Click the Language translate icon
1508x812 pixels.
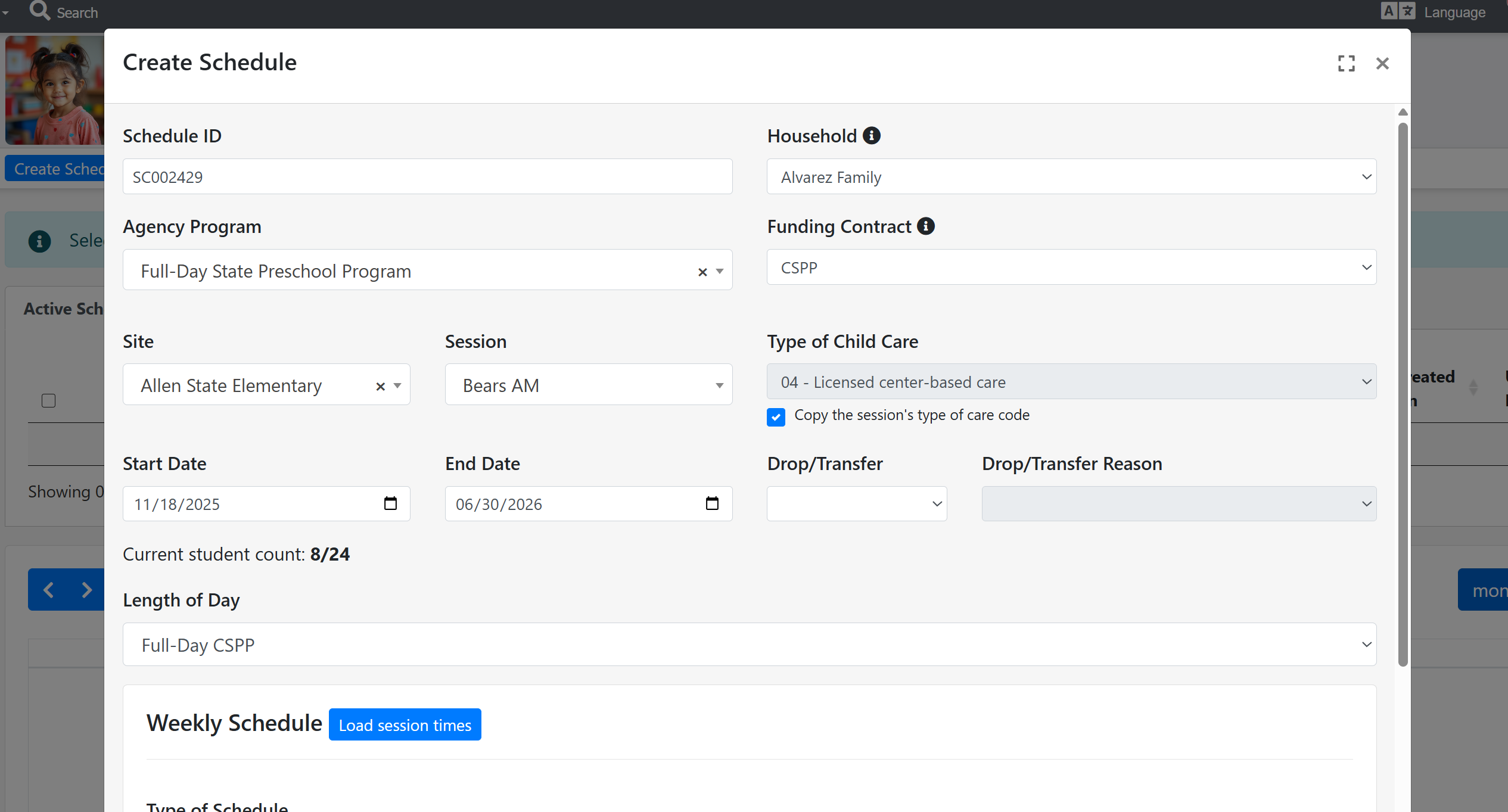[1397, 11]
